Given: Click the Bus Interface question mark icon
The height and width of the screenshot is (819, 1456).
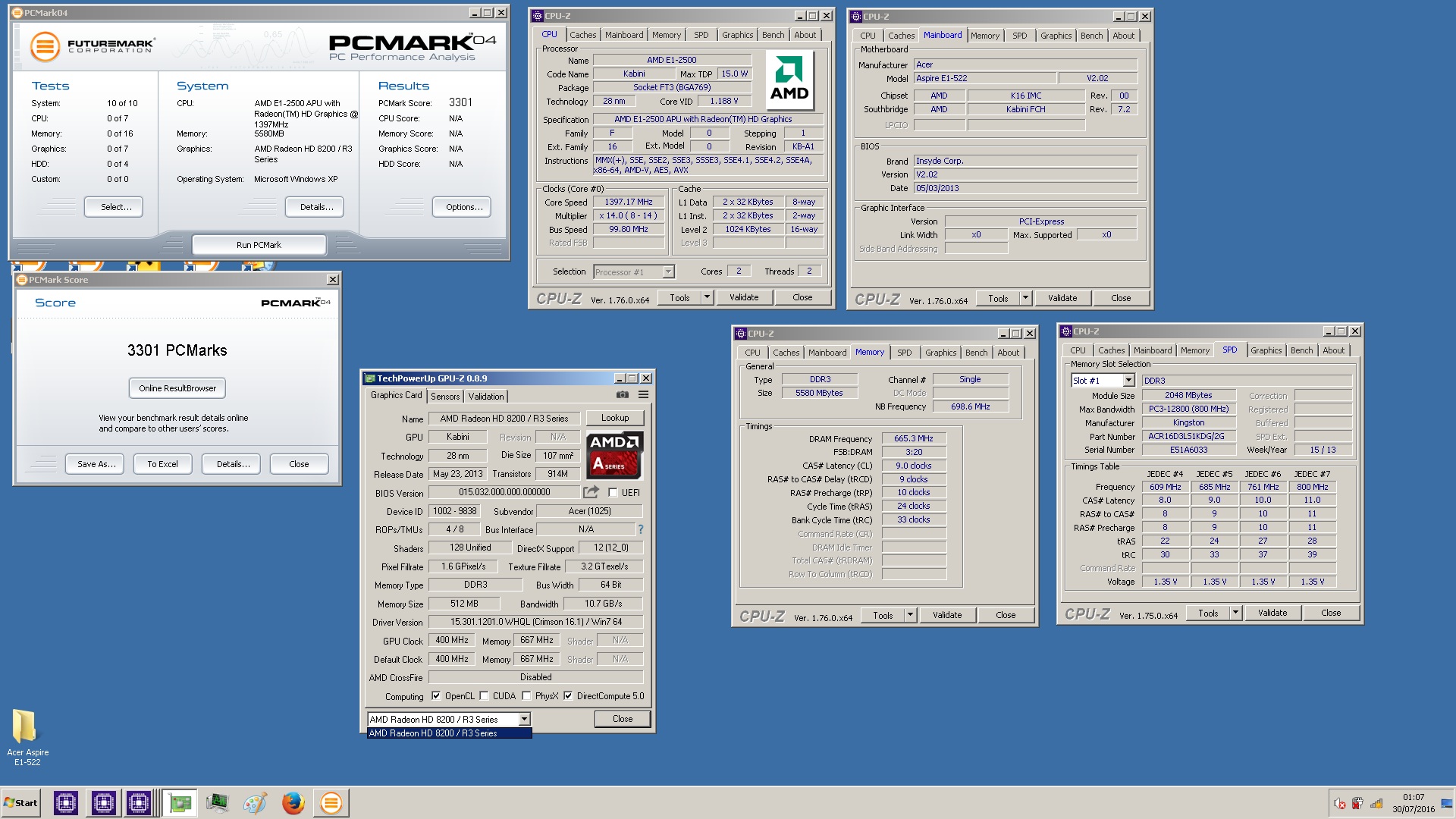Looking at the screenshot, I should [x=640, y=529].
